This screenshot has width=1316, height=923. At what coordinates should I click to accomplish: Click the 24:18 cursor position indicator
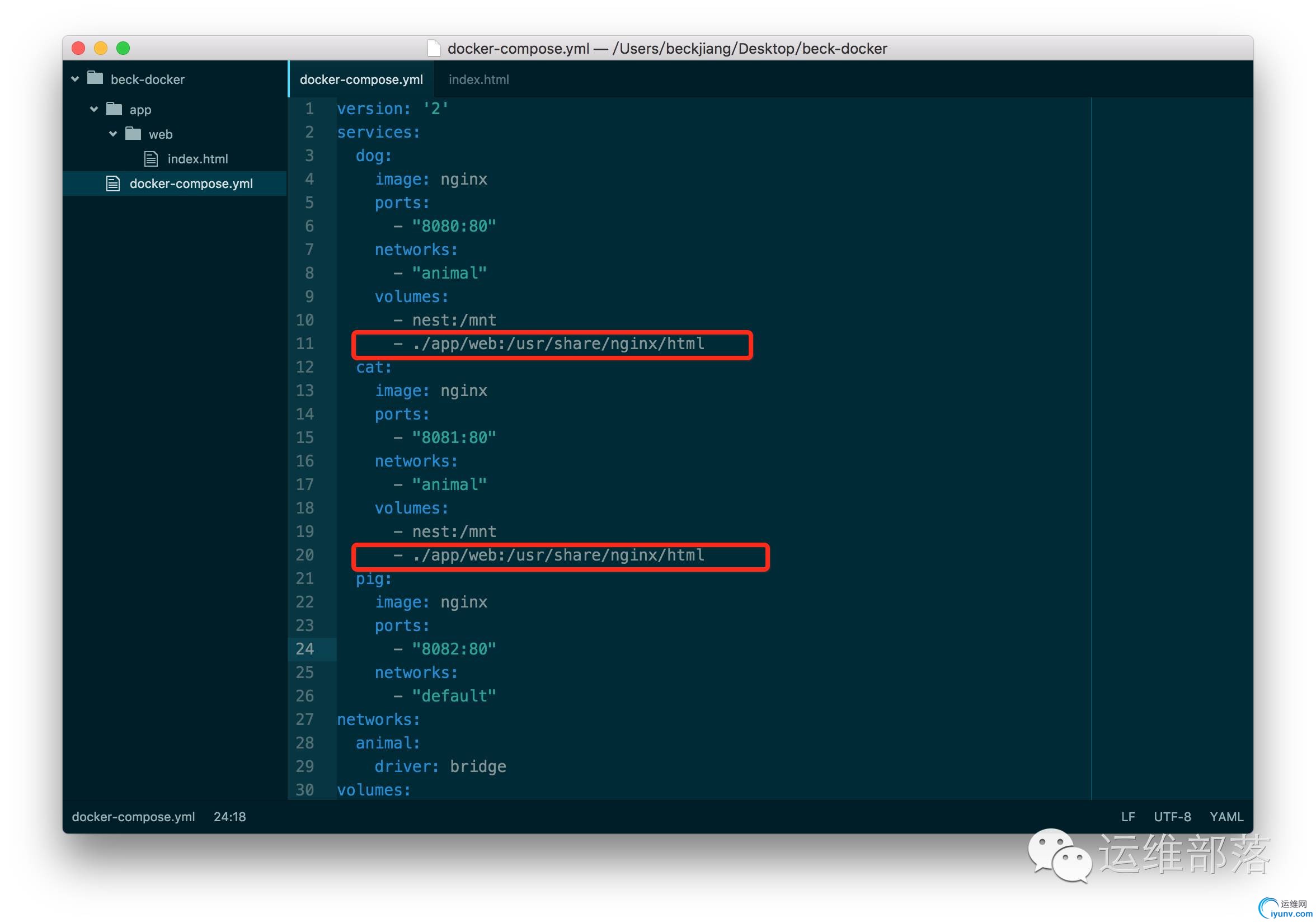[230, 816]
